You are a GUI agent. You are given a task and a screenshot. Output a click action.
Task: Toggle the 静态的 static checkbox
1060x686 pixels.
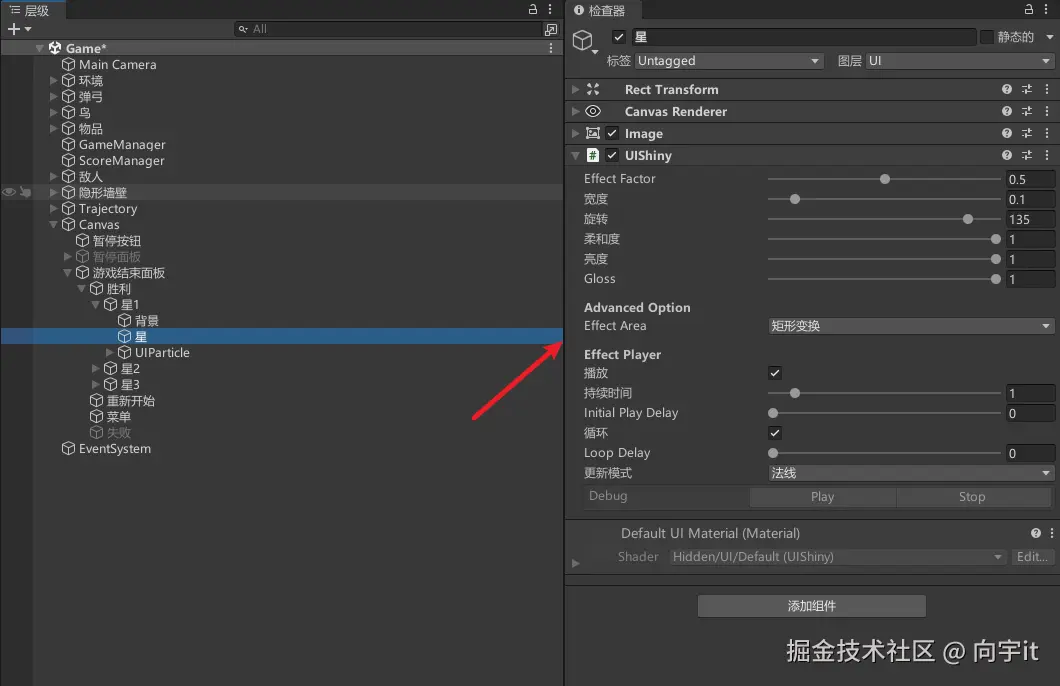[x=987, y=37]
